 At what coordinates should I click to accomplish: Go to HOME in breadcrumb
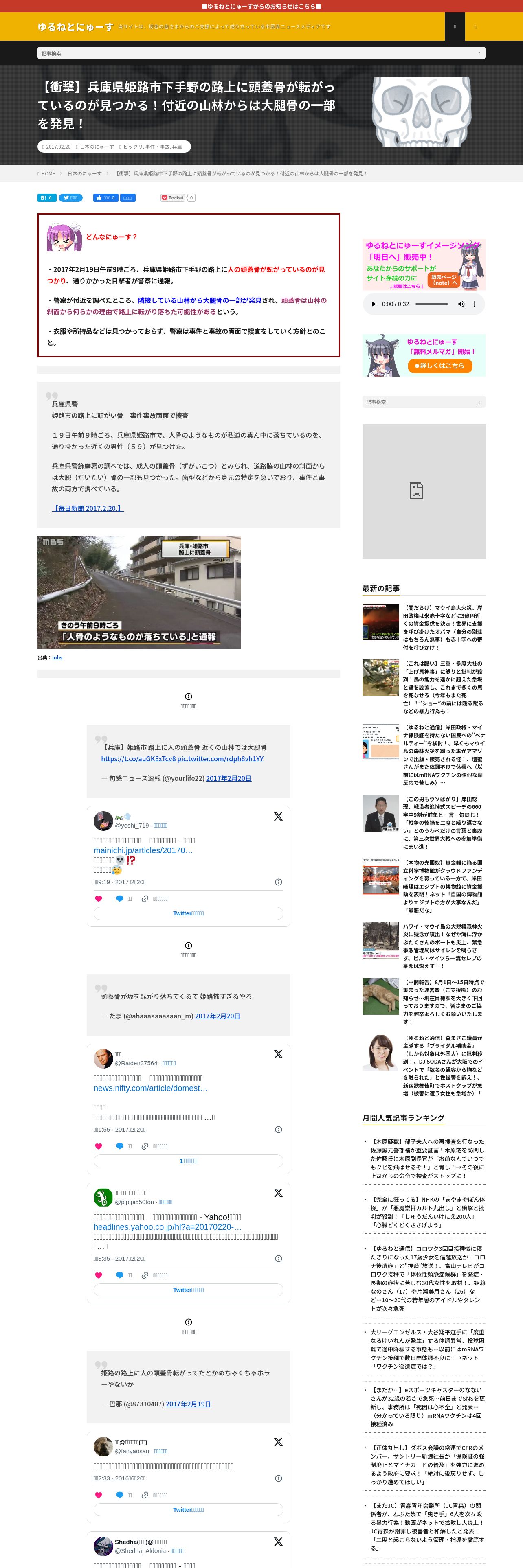(48, 173)
